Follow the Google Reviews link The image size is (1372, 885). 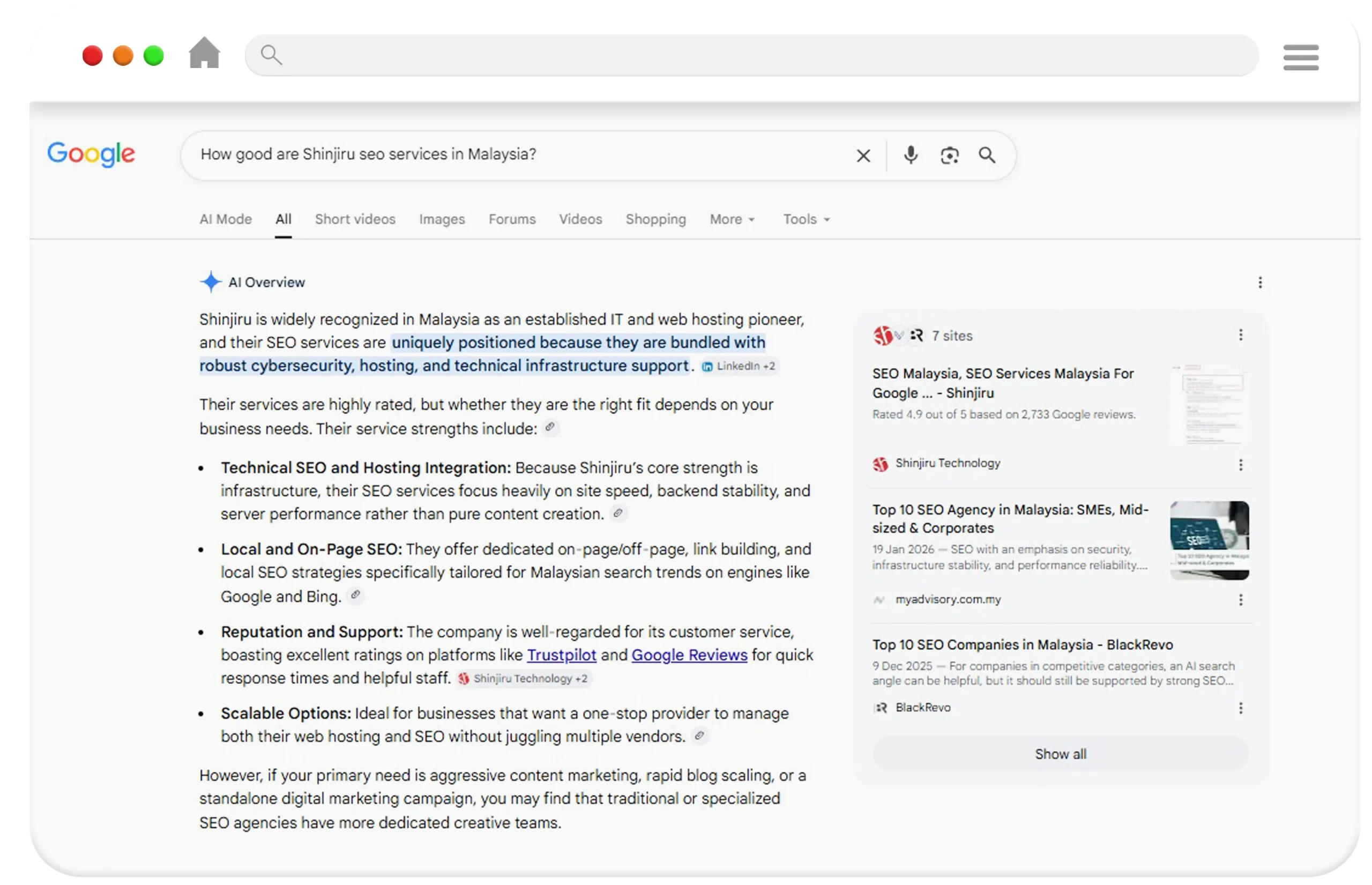tap(689, 655)
